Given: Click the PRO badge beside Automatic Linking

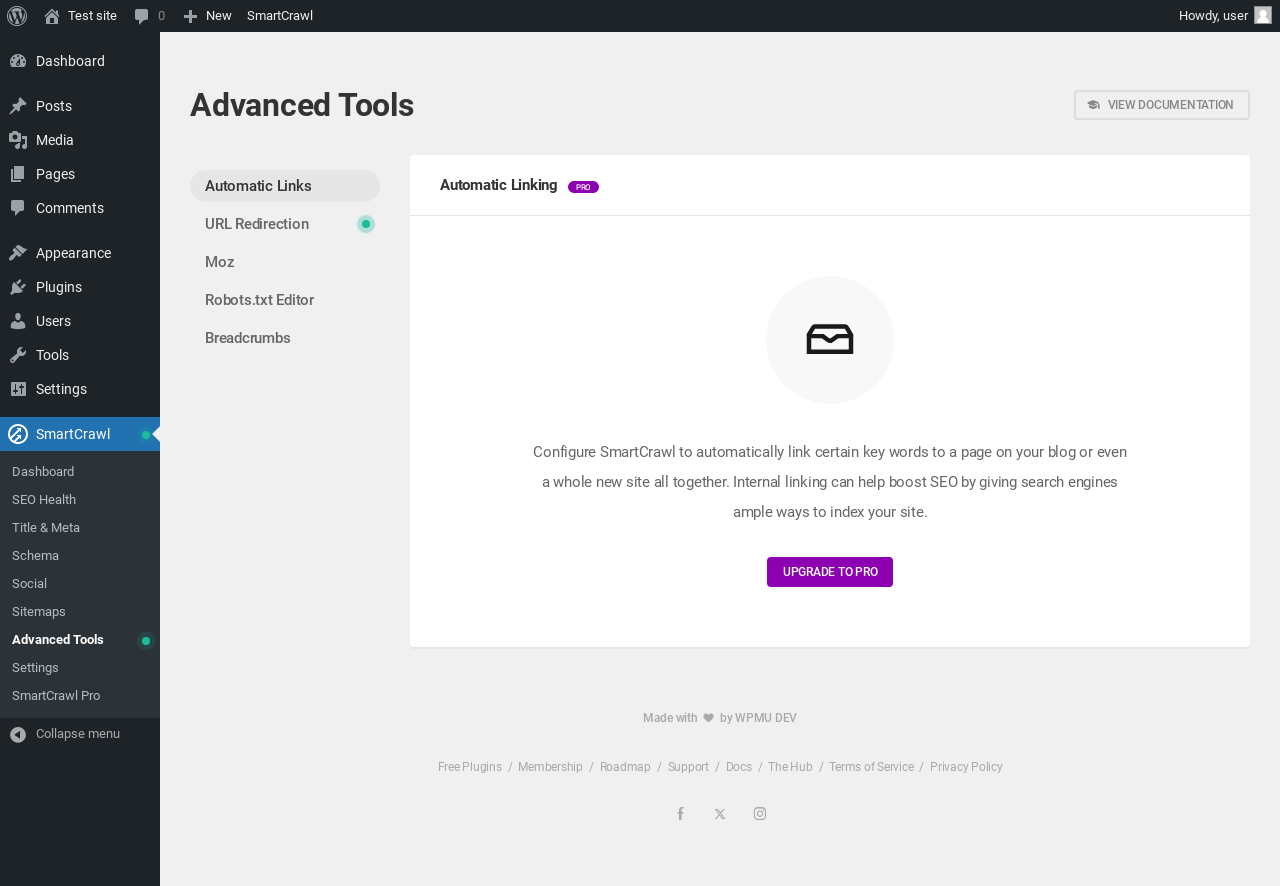Looking at the screenshot, I should pos(583,187).
